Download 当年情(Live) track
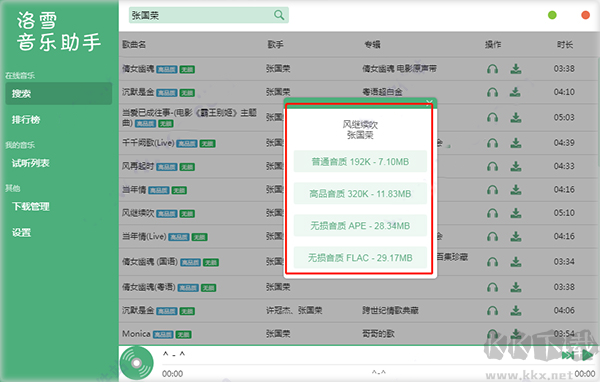This screenshot has width=600, height=382. (x=515, y=237)
